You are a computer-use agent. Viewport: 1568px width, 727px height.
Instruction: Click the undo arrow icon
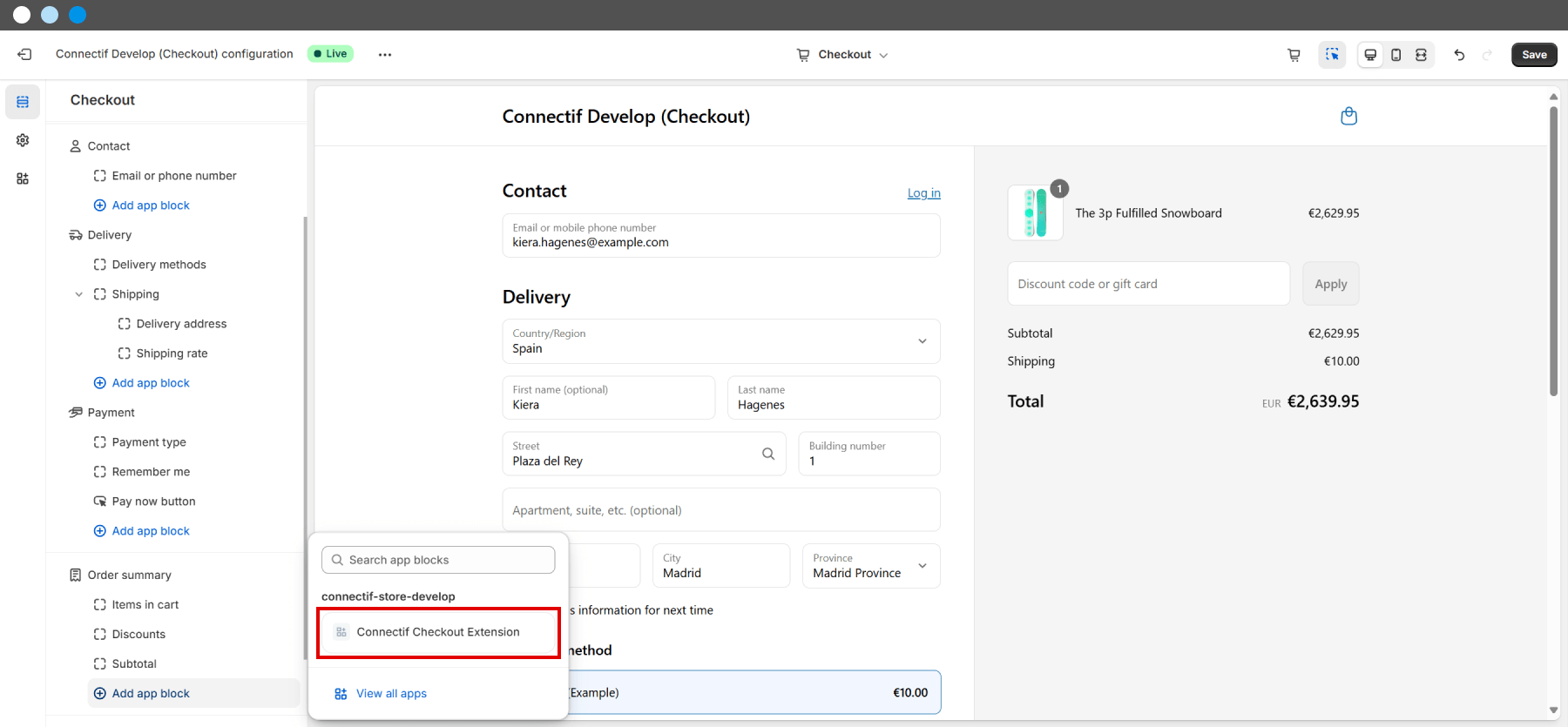1459,55
